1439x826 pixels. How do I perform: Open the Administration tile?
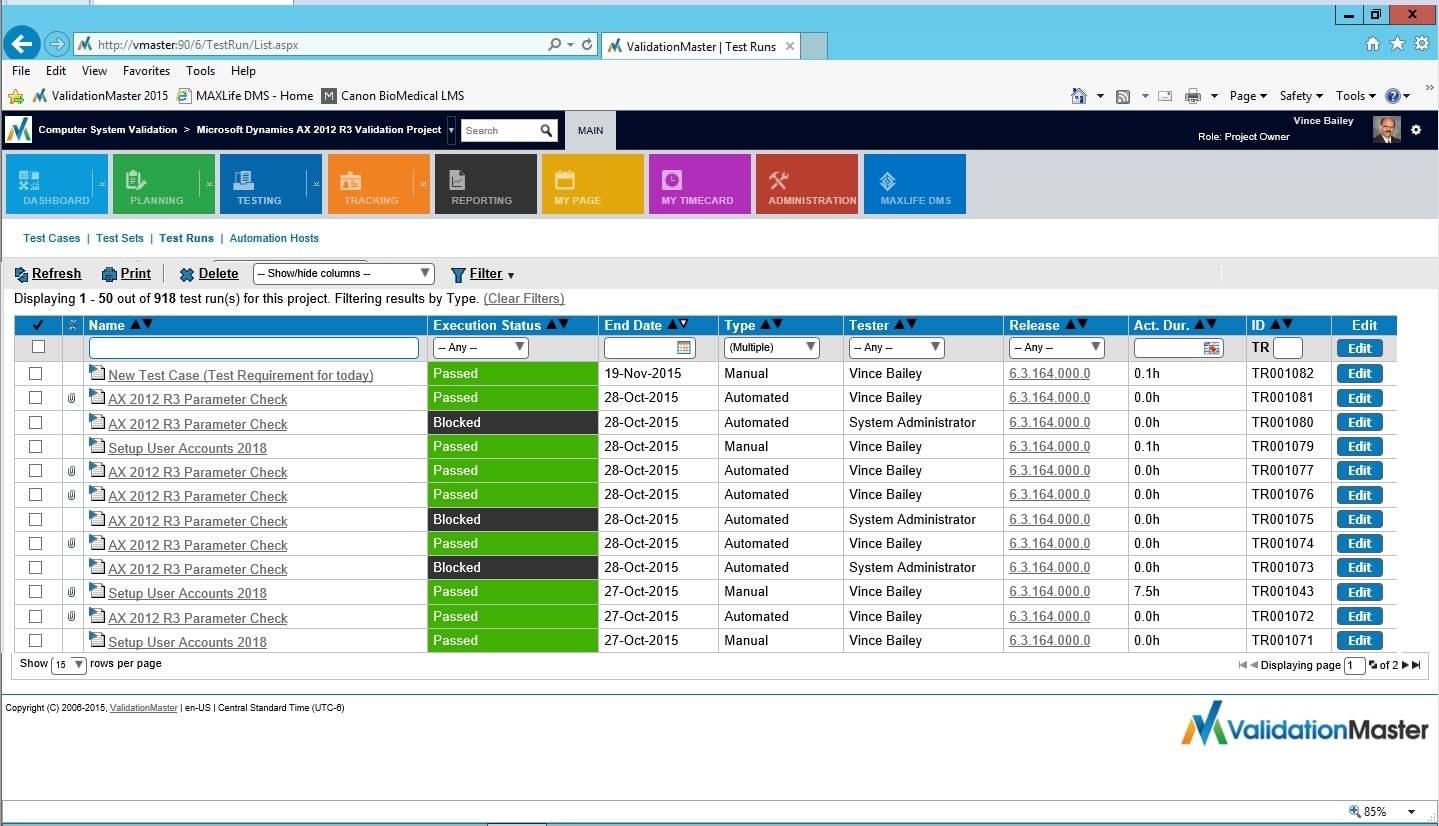[x=807, y=184]
